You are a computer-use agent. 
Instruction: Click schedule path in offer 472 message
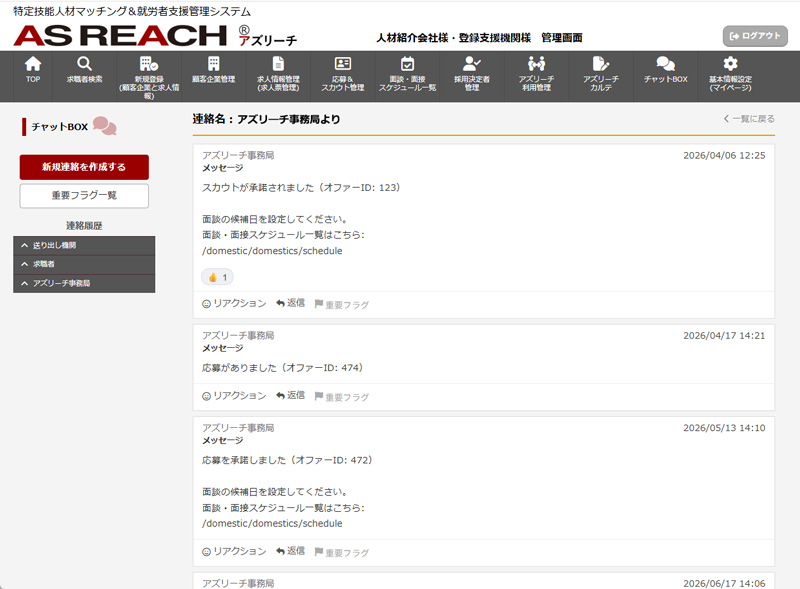(272, 524)
